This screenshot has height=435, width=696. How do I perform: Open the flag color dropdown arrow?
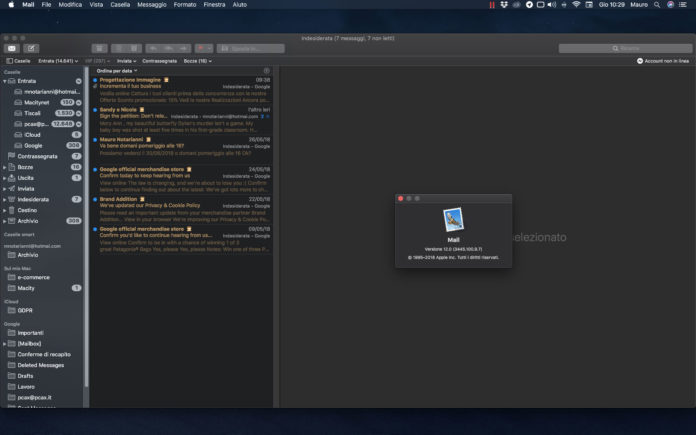210,48
